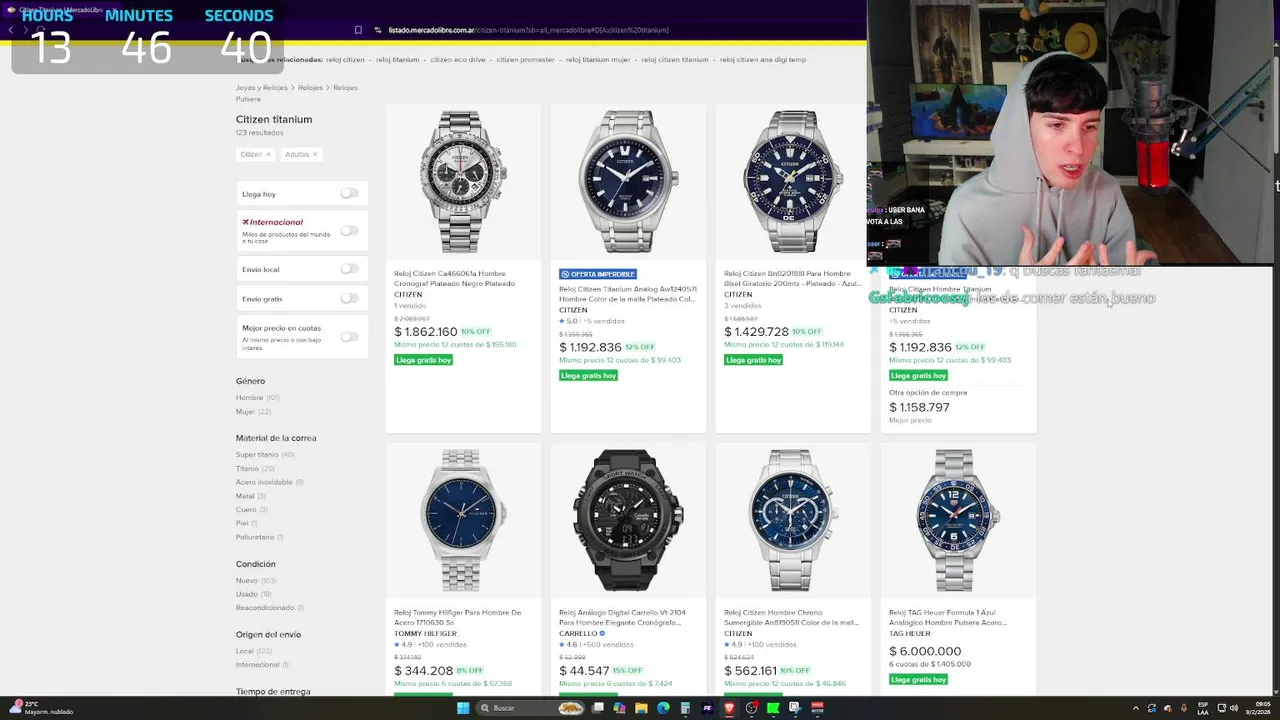Open related search reloj citizen ana digi temp
Screen dimensions: 1280x720
coord(763,59)
